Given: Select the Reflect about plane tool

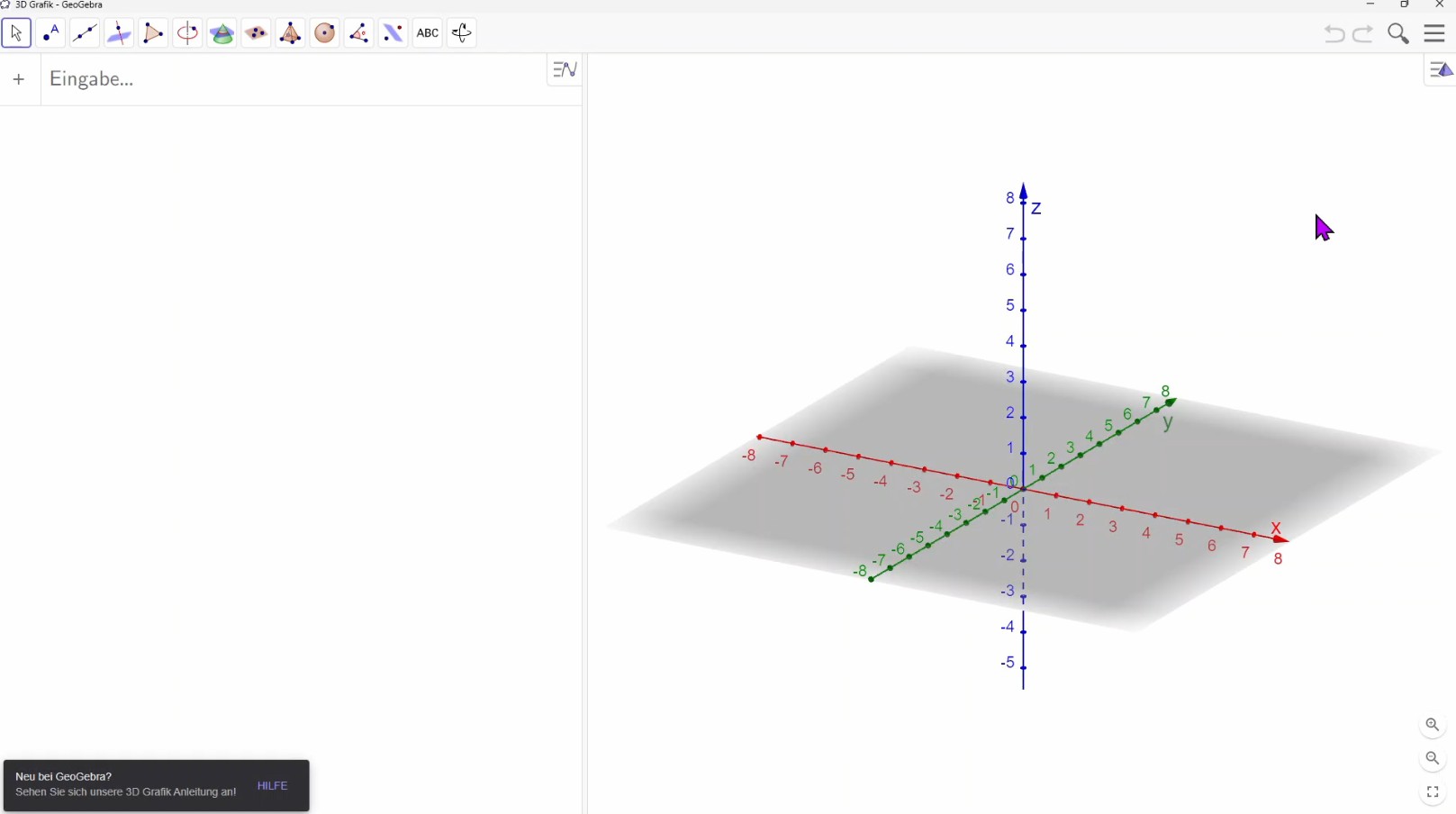Looking at the screenshot, I should tap(393, 33).
